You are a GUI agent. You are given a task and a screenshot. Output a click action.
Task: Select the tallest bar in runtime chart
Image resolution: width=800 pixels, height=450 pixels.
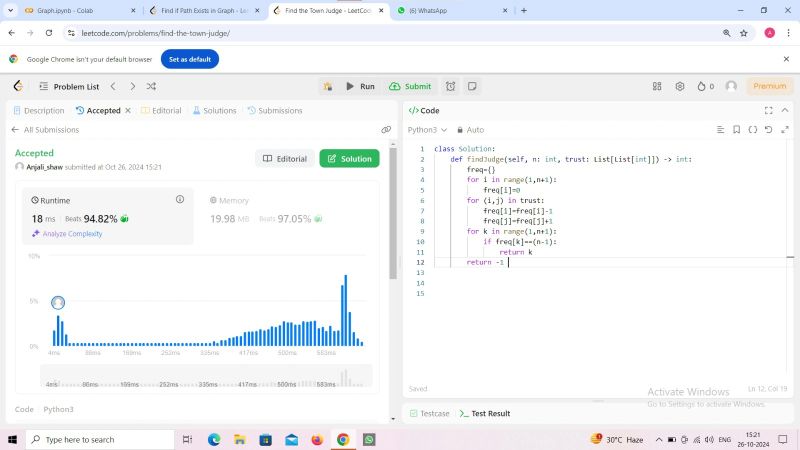coord(345,310)
